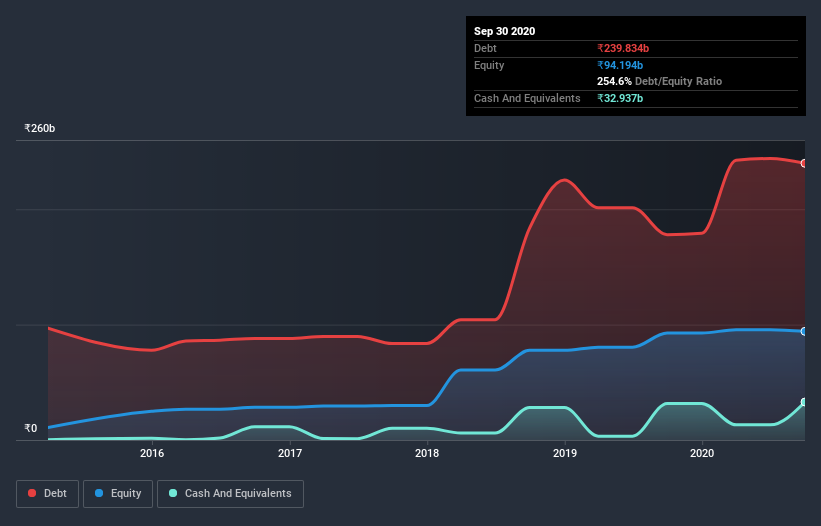The height and width of the screenshot is (526, 821).
Task: Toggle the Equity legend button
Action: [x=118, y=494]
